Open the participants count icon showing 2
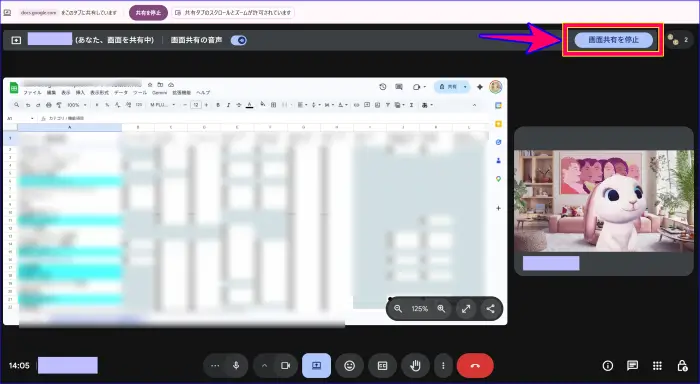This screenshot has height=384, width=700. tap(678, 40)
